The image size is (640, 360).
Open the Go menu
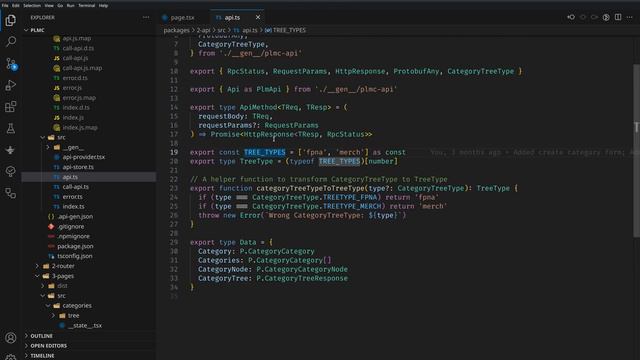coord(60,5)
